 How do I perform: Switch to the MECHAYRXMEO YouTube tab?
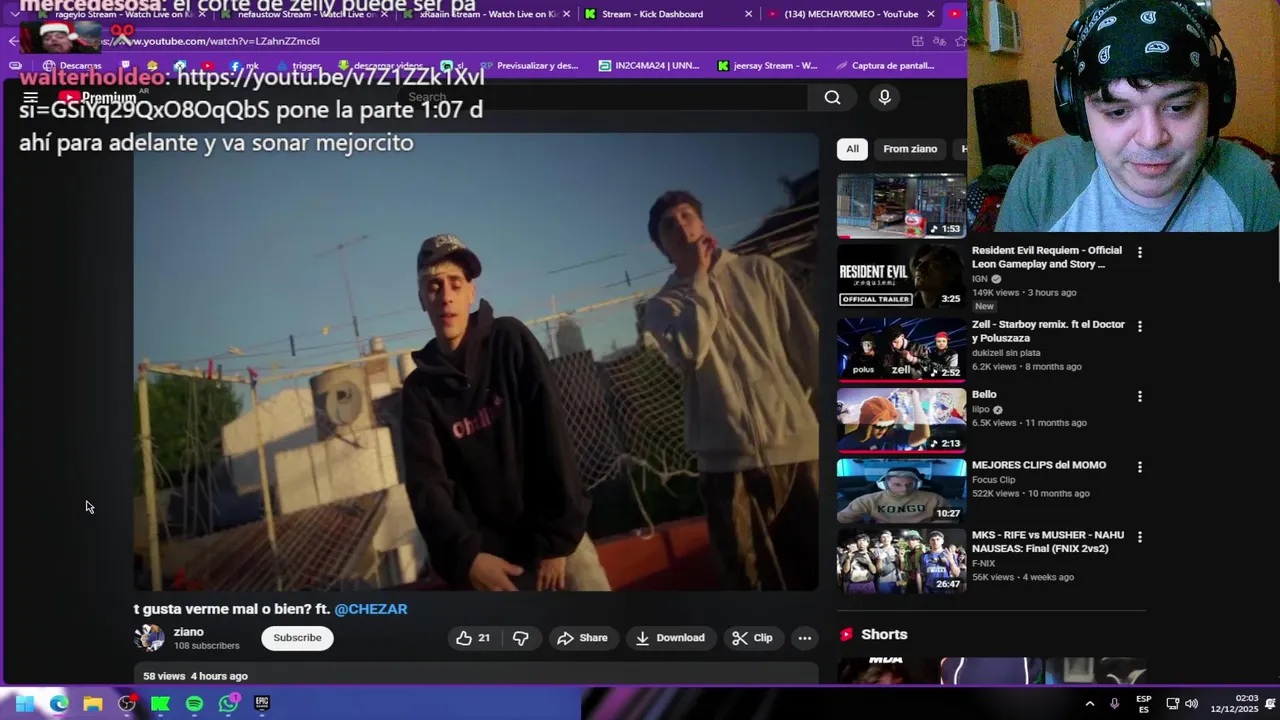click(x=850, y=14)
